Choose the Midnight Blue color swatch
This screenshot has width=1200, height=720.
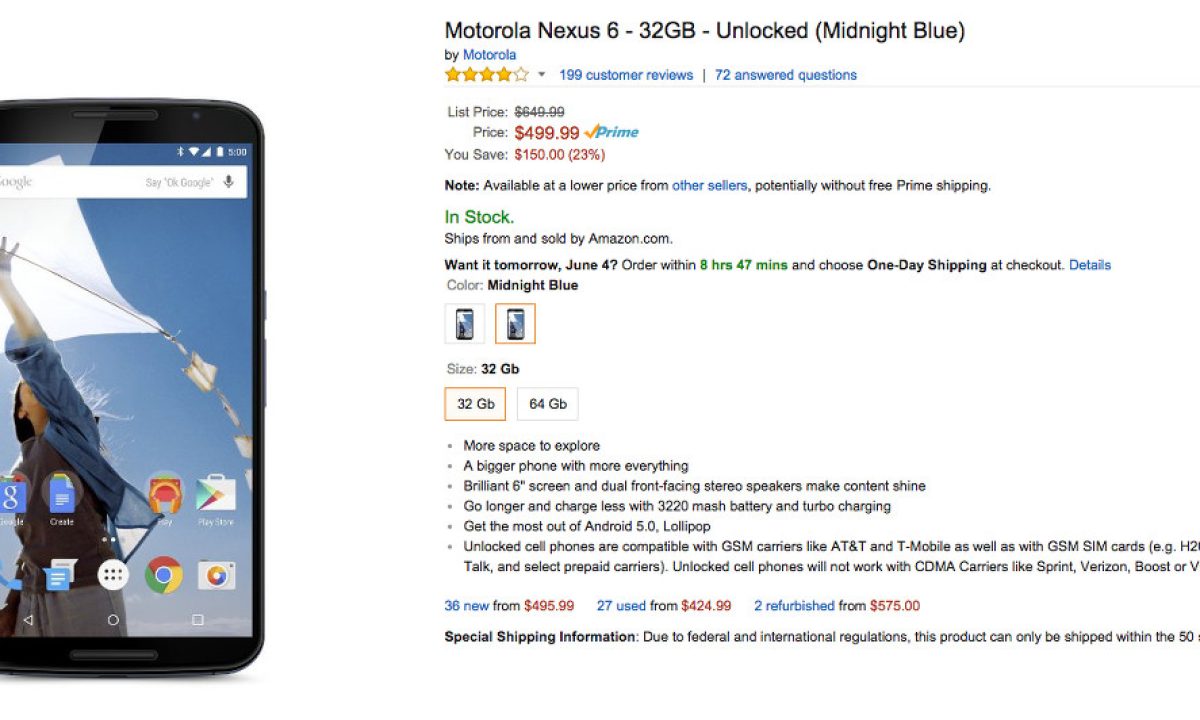515,324
